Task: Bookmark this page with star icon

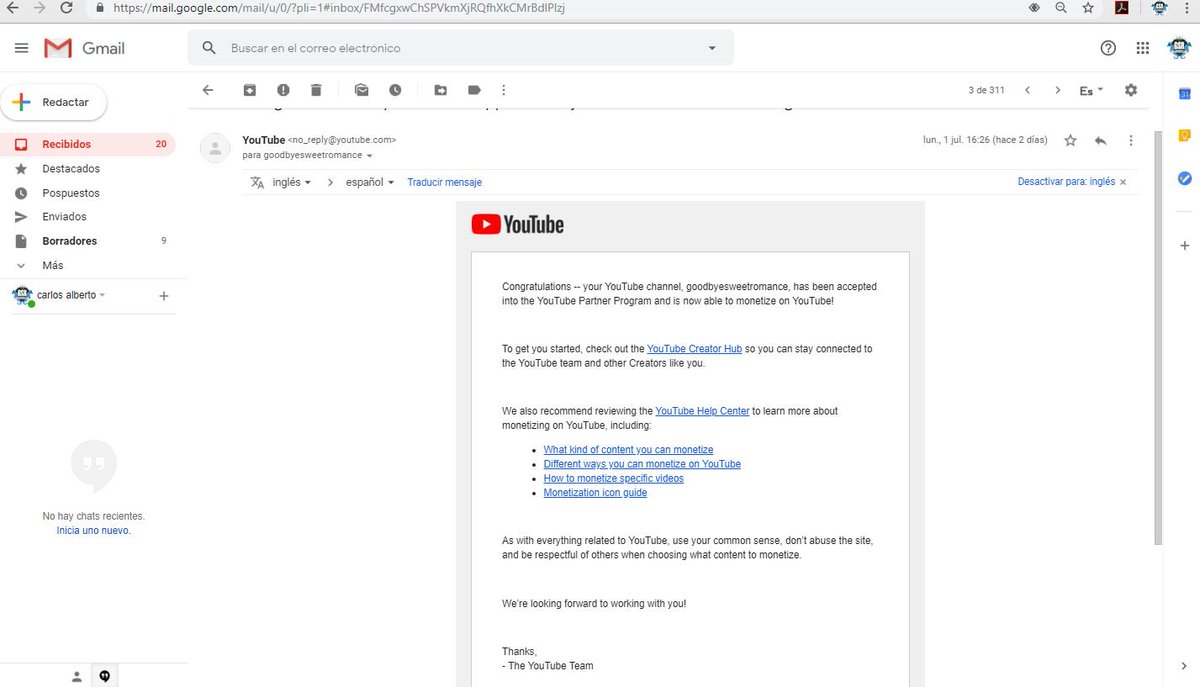Action: [1087, 7]
